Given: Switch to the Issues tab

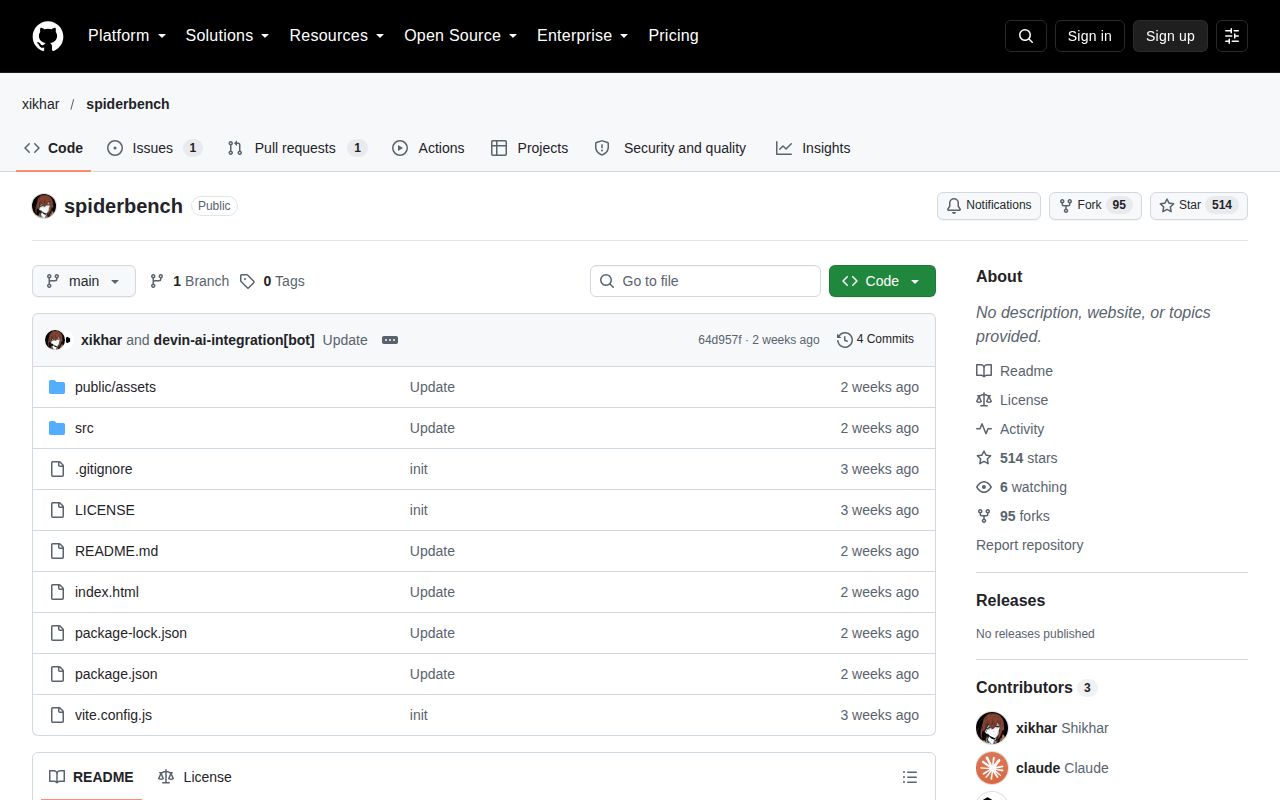Looking at the screenshot, I should [x=154, y=148].
